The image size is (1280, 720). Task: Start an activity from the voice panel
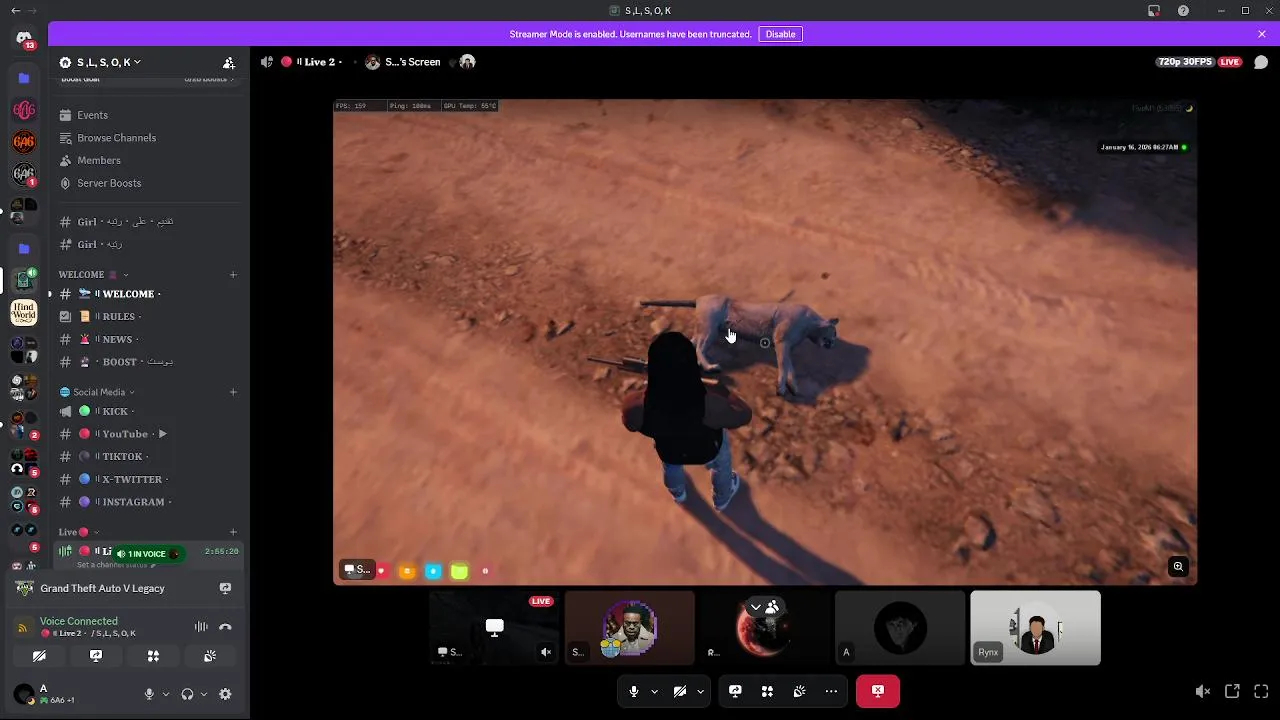click(153, 656)
